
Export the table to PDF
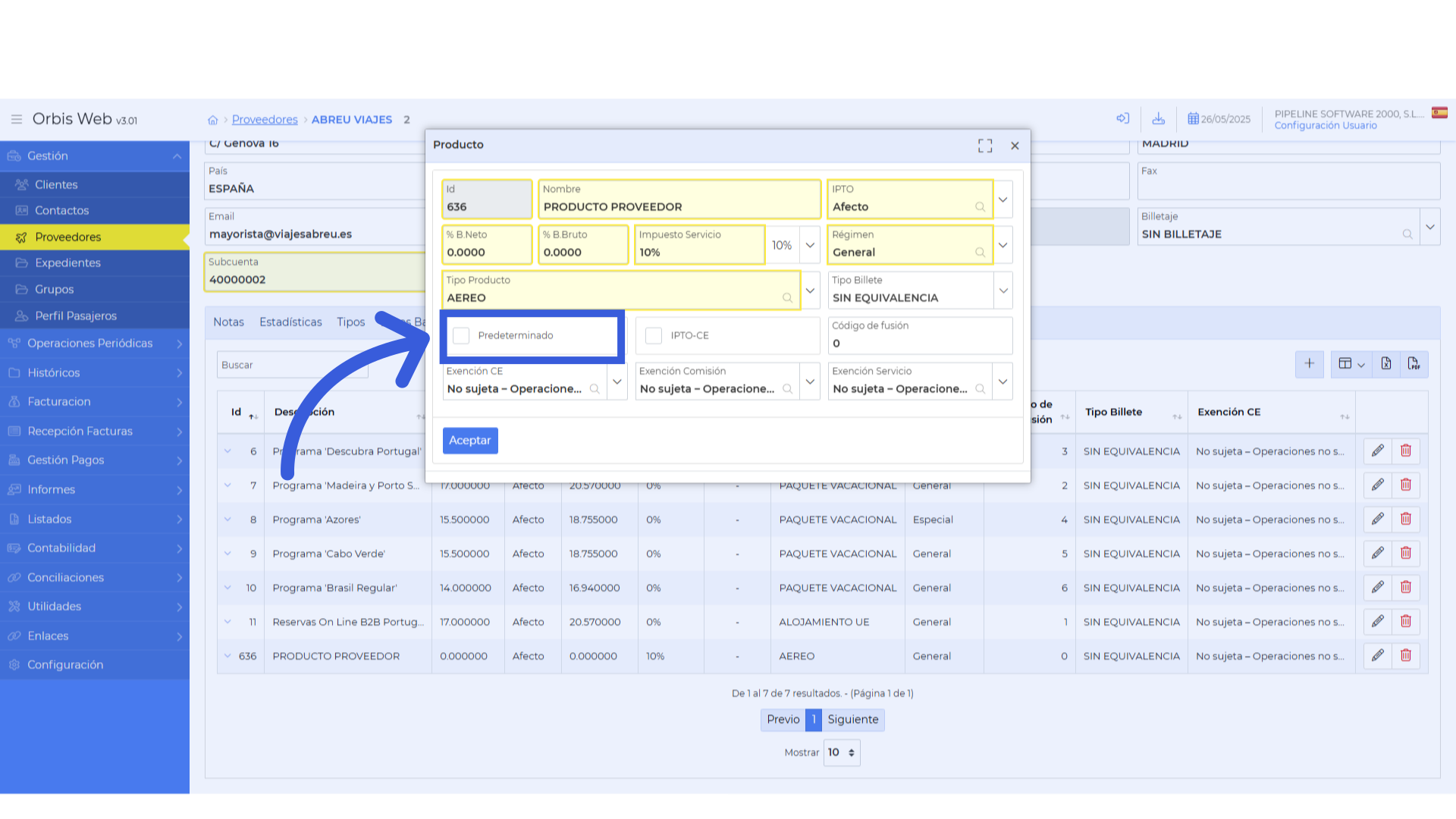pos(1414,364)
